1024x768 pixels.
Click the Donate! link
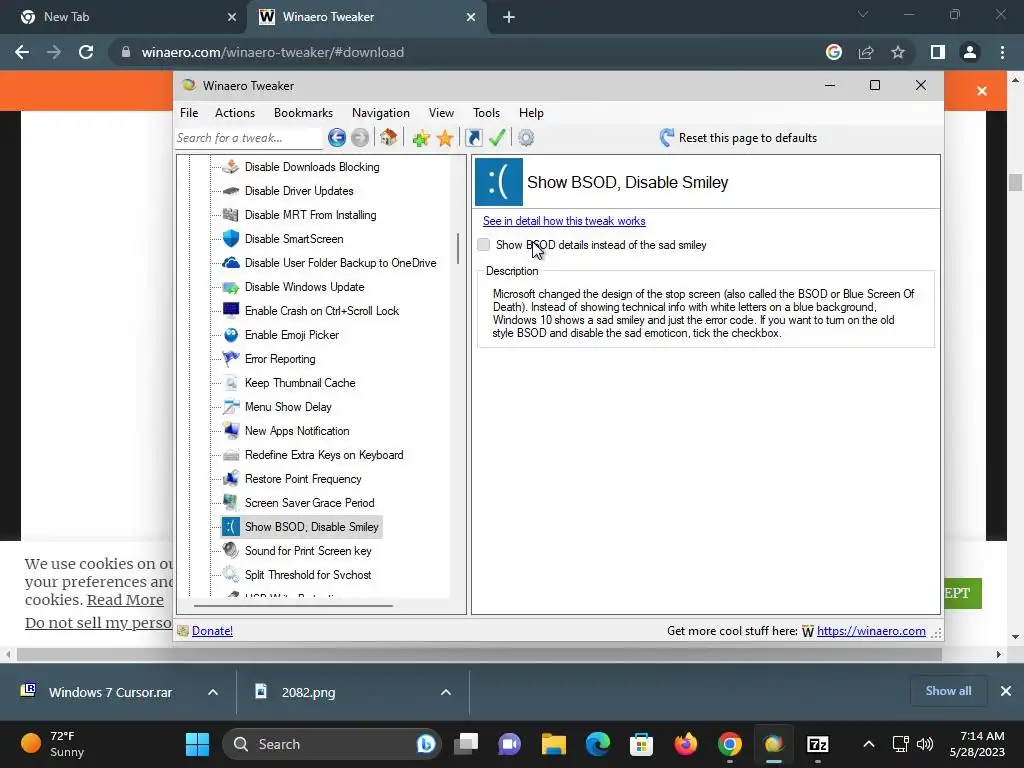[212, 631]
